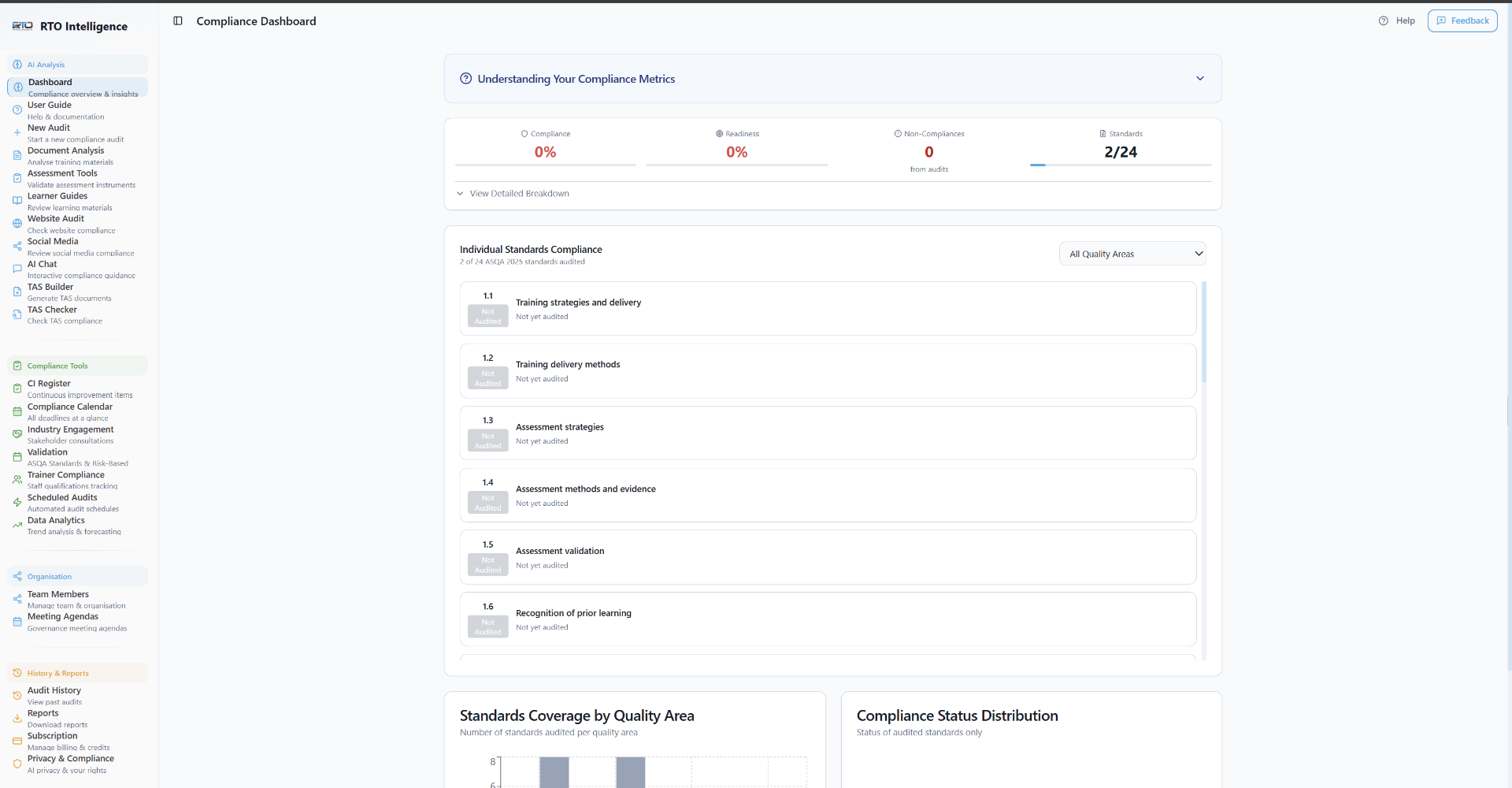The image size is (1512, 788).
Task: Click the Industry Engagement icon
Action: (17, 434)
